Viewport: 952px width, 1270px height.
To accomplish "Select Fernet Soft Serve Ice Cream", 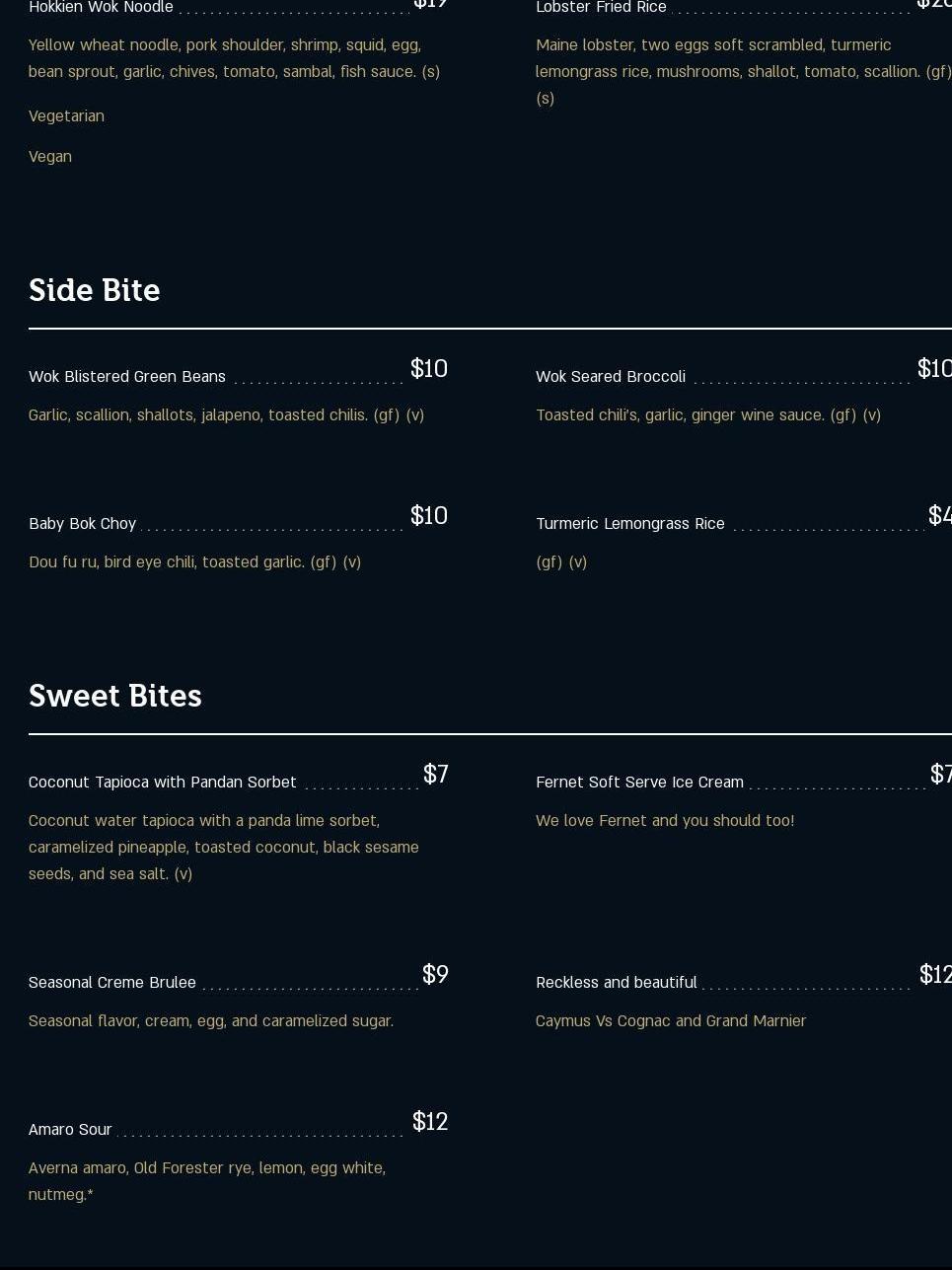I will [x=639, y=783].
